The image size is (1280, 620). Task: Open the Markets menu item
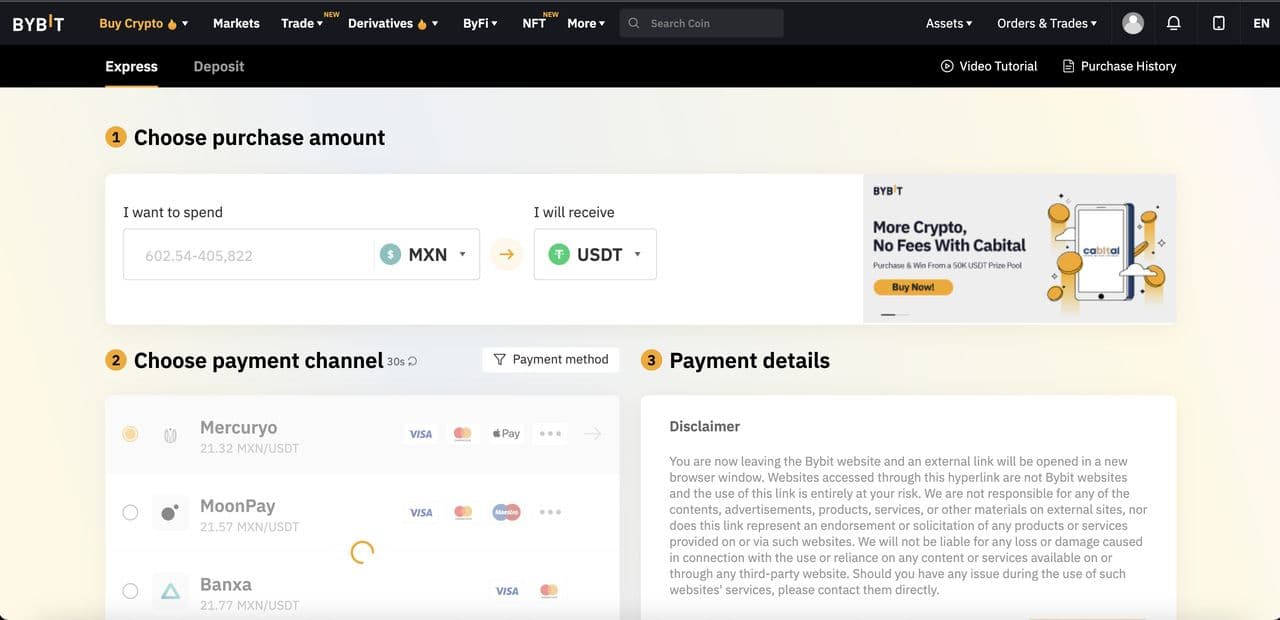[x=236, y=23]
